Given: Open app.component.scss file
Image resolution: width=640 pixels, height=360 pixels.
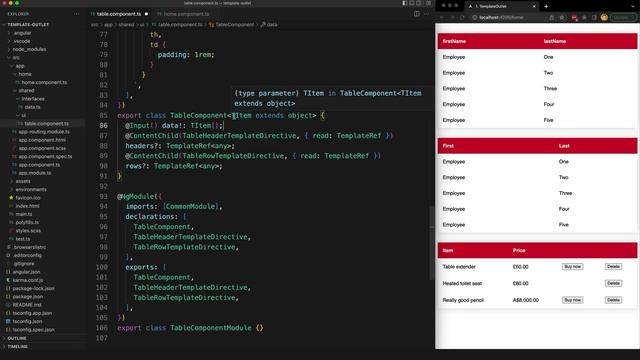Looking at the screenshot, I should pos(42,148).
